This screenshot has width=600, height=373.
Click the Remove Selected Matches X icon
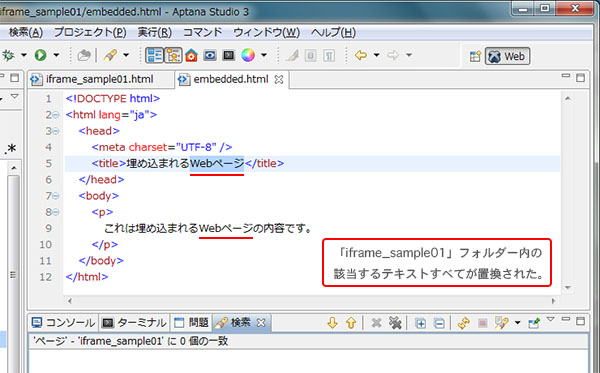point(377,323)
